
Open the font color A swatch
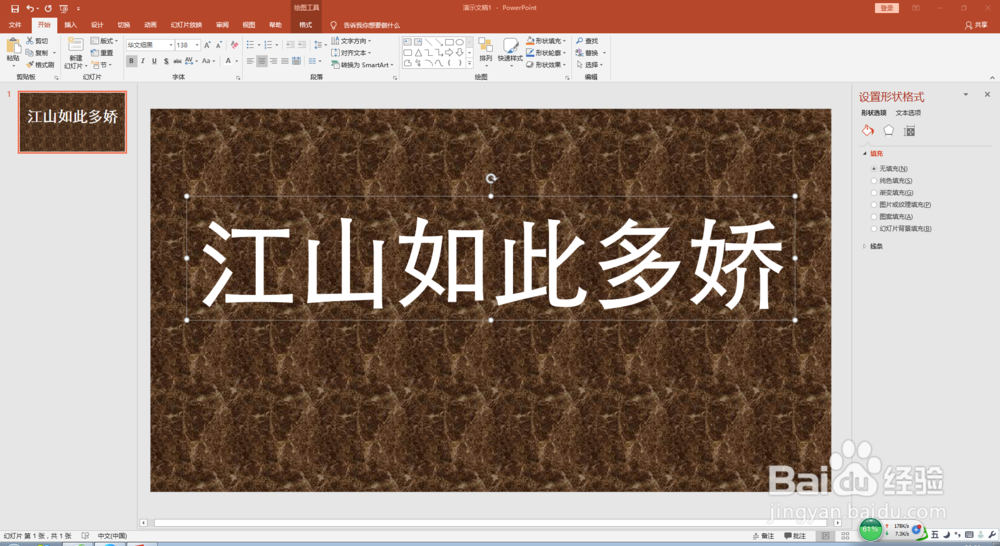click(x=228, y=61)
